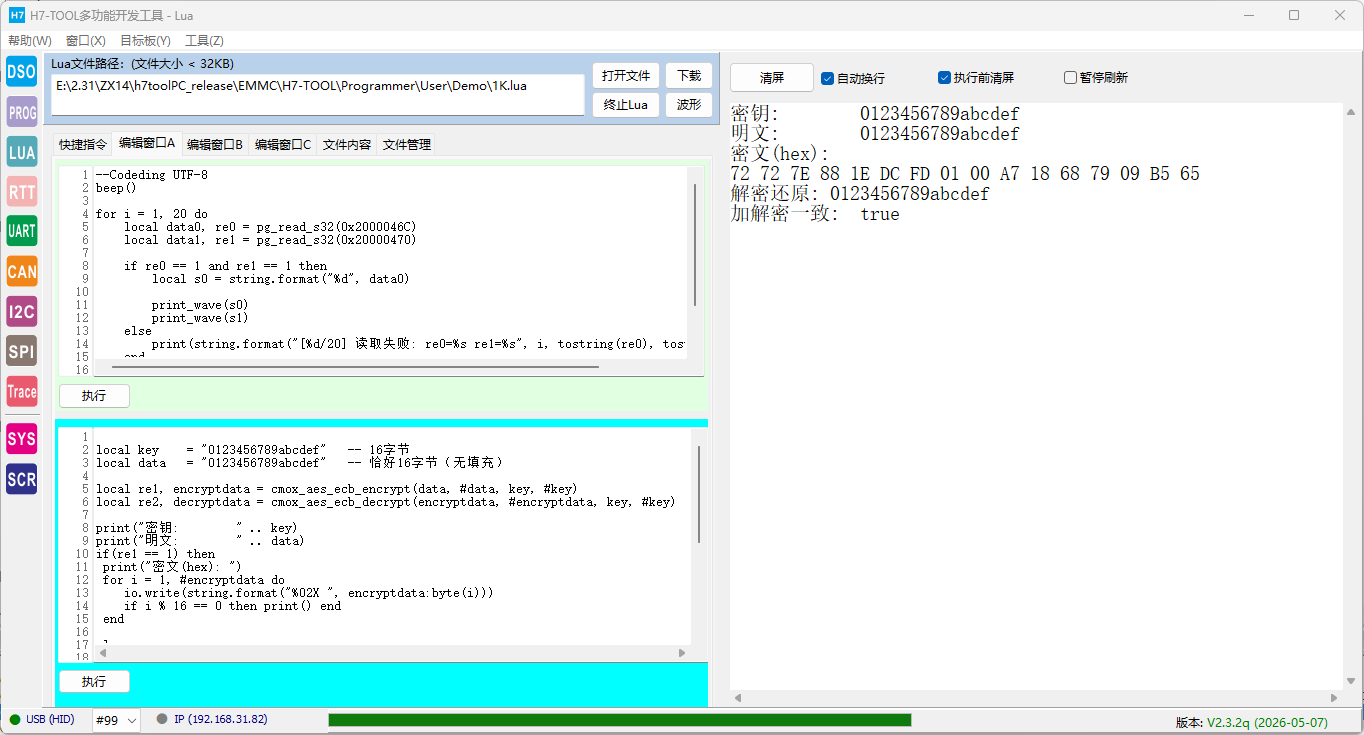1364x735 pixels.
Task: Open the LUA script panel
Action: pyautogui.click(x=22, y=152)
